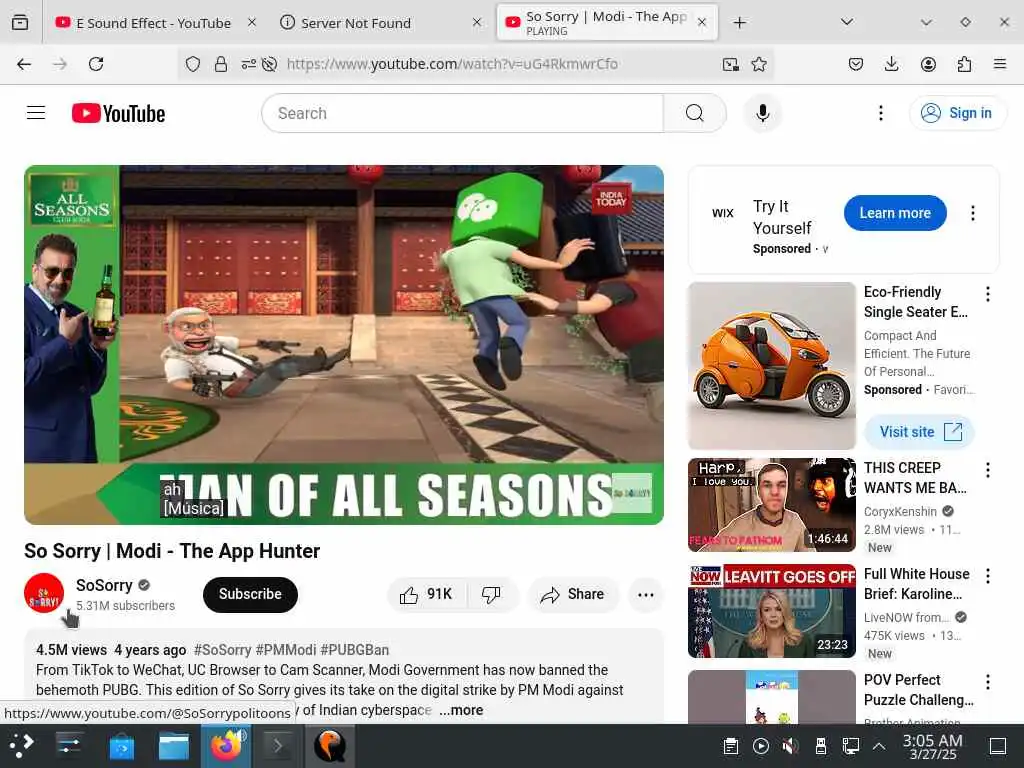Click the site security padlock icon
Viewport: 1024px width, 768px height.
click(221, 64)
